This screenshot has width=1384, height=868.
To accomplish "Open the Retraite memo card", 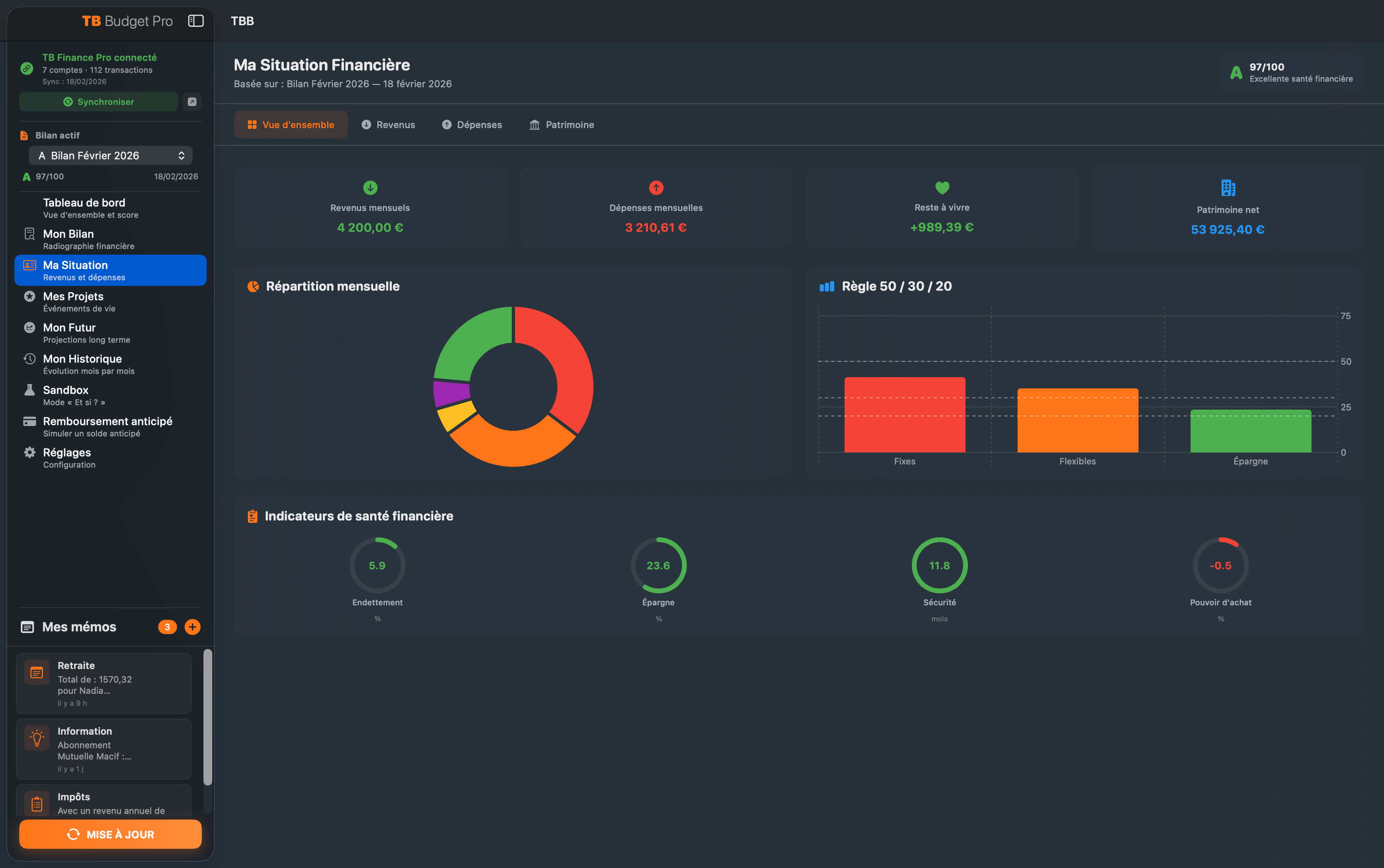I will (104, 683).
